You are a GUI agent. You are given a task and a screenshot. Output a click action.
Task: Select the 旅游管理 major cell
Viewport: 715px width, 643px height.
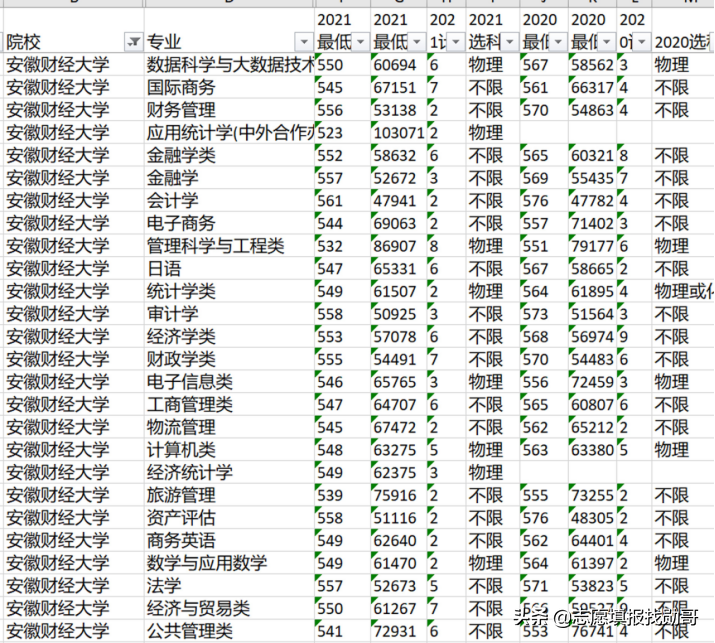229,495
